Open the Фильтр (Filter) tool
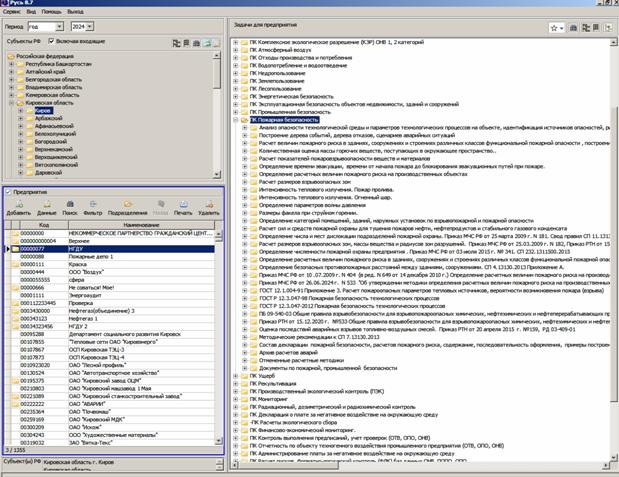The width and height of the screenshot is (619, 477). pos(94,204)
